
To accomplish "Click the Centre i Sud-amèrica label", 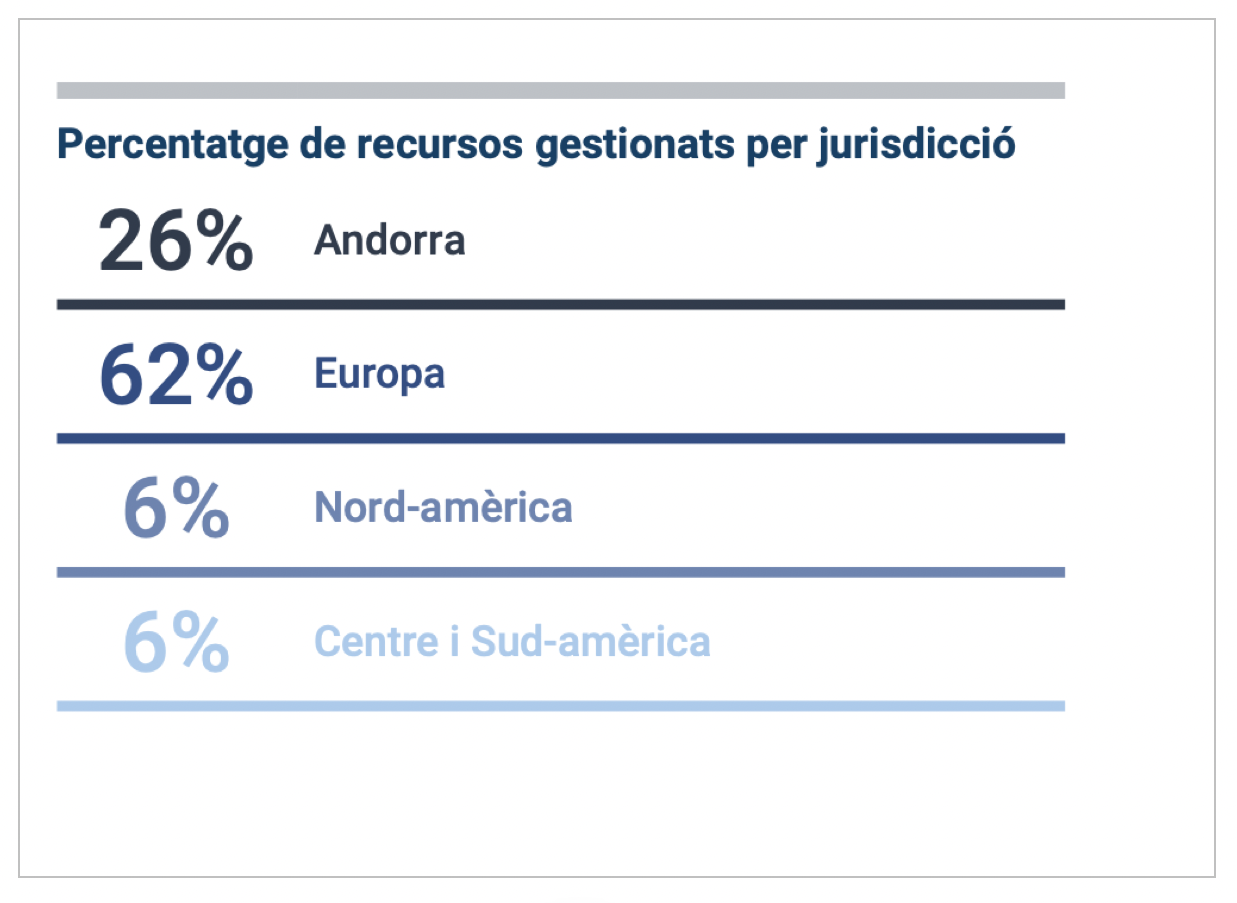I will click(x=512, y=642).
